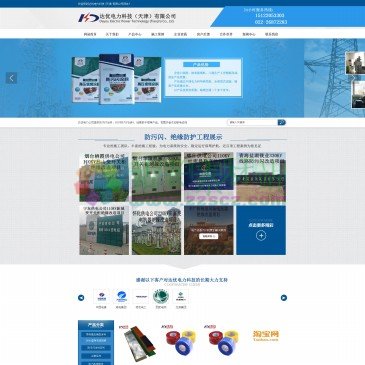Click the white button on dusk project
The image size is (365, 365).
coord(209,236)
